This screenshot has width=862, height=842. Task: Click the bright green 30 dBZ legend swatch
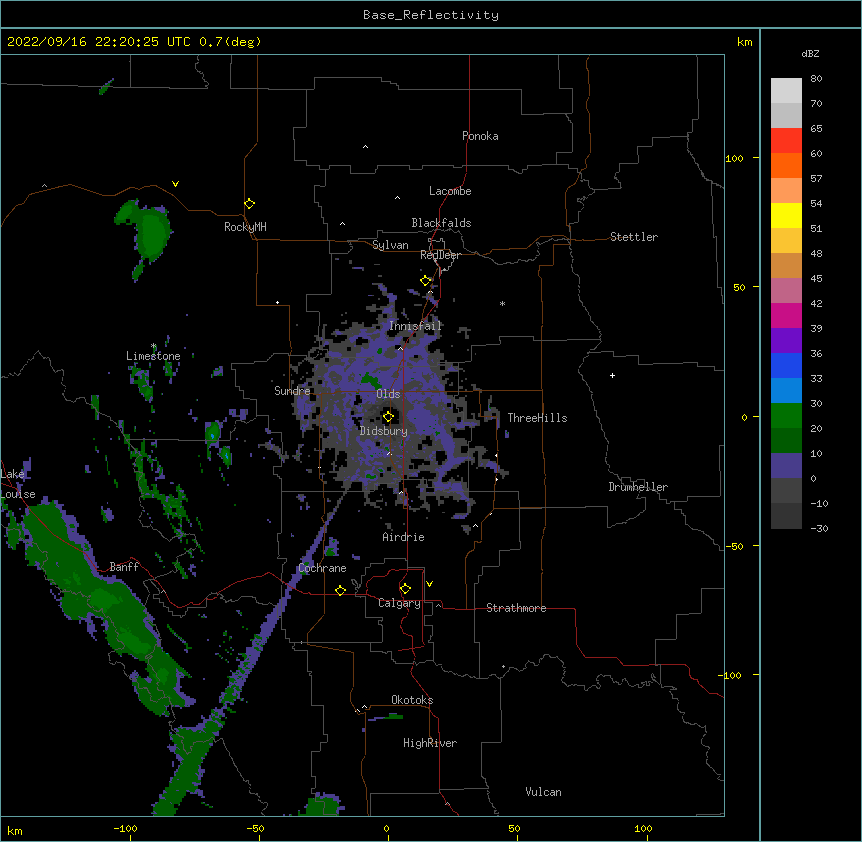tap(786, 416)
